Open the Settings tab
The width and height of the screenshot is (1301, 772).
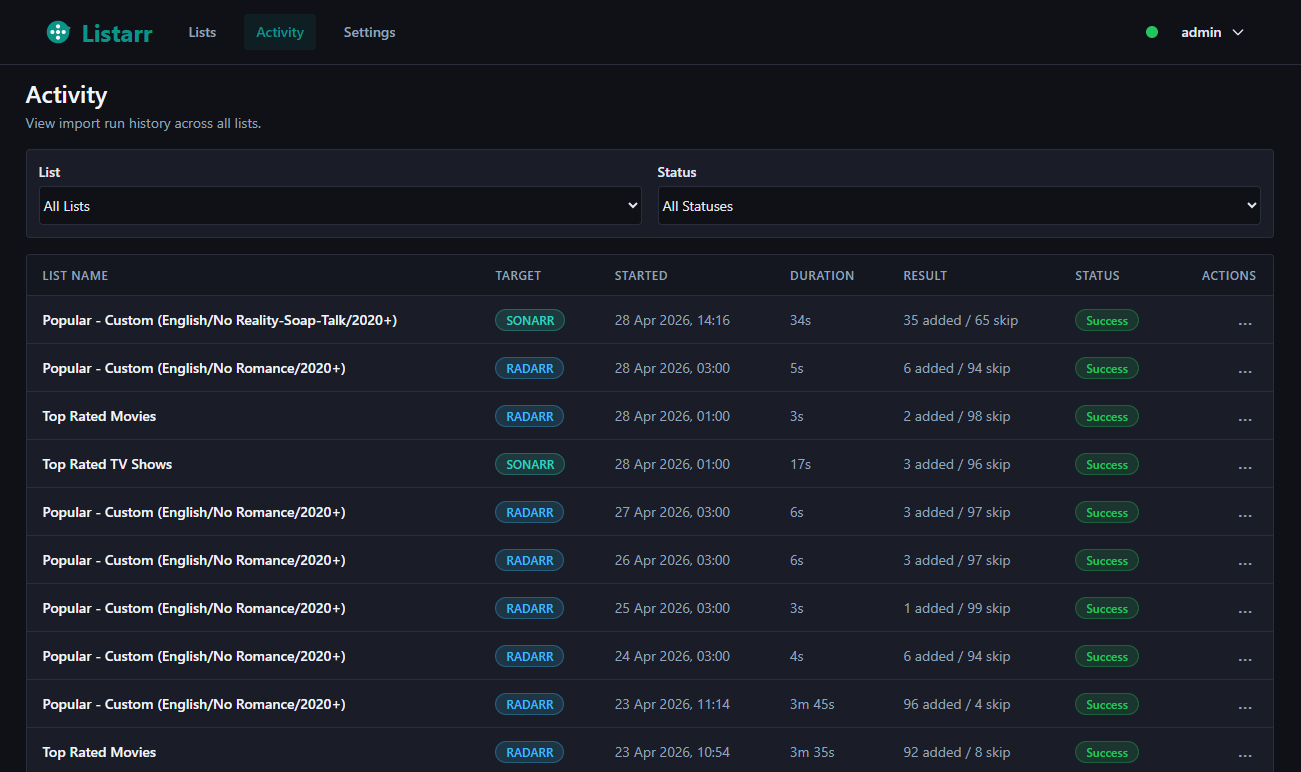369,32
